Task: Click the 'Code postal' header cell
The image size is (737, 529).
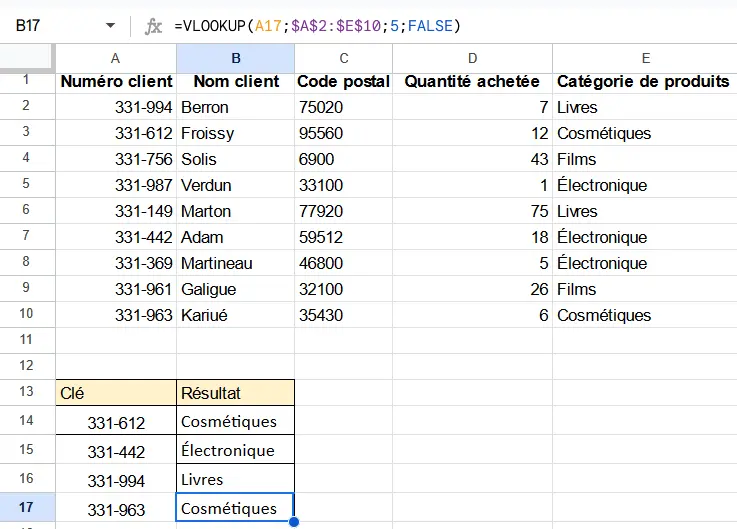Action: (x=344, y=82)
